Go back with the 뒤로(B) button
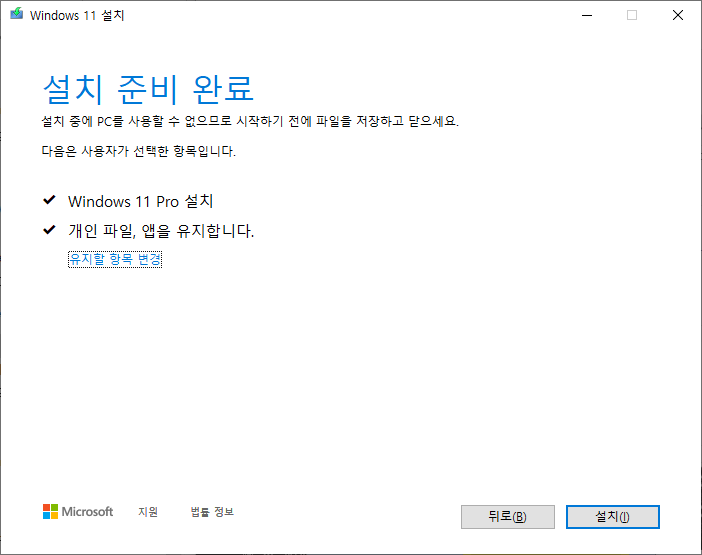702x555 pixels. point(508,517)
